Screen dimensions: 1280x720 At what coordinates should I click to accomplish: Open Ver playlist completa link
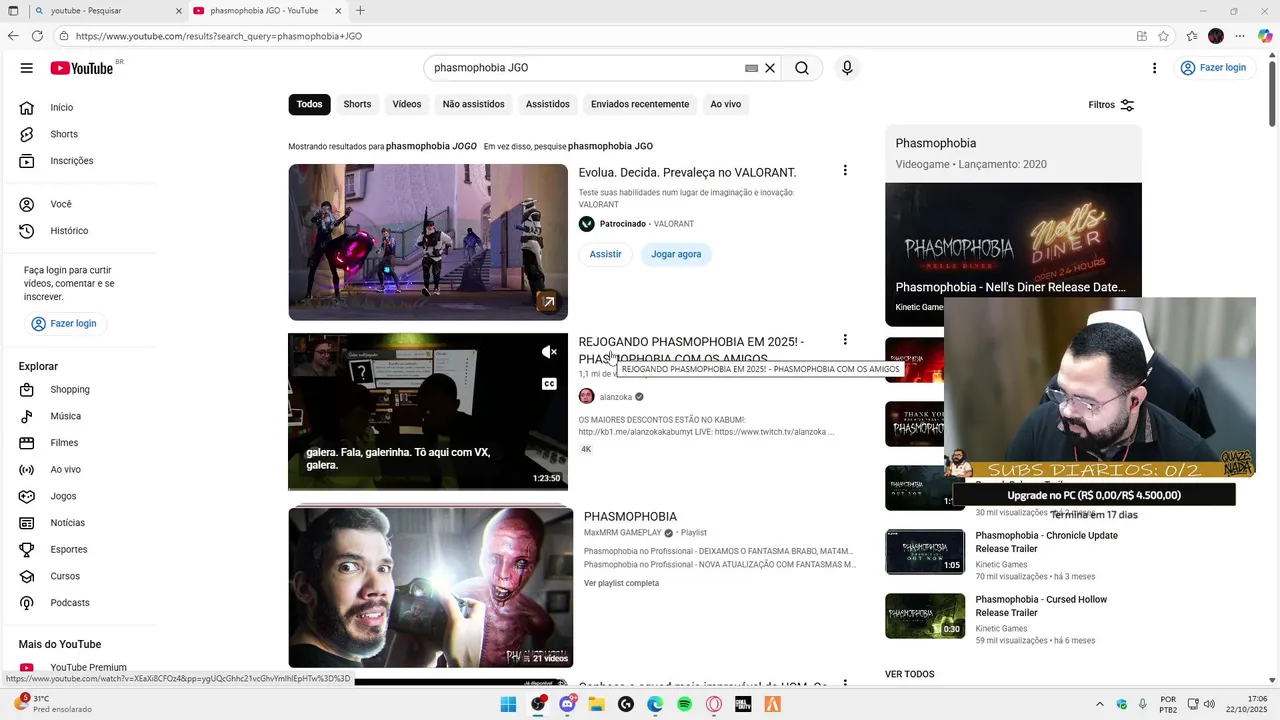pyautogui.click(x=621, y=583)
